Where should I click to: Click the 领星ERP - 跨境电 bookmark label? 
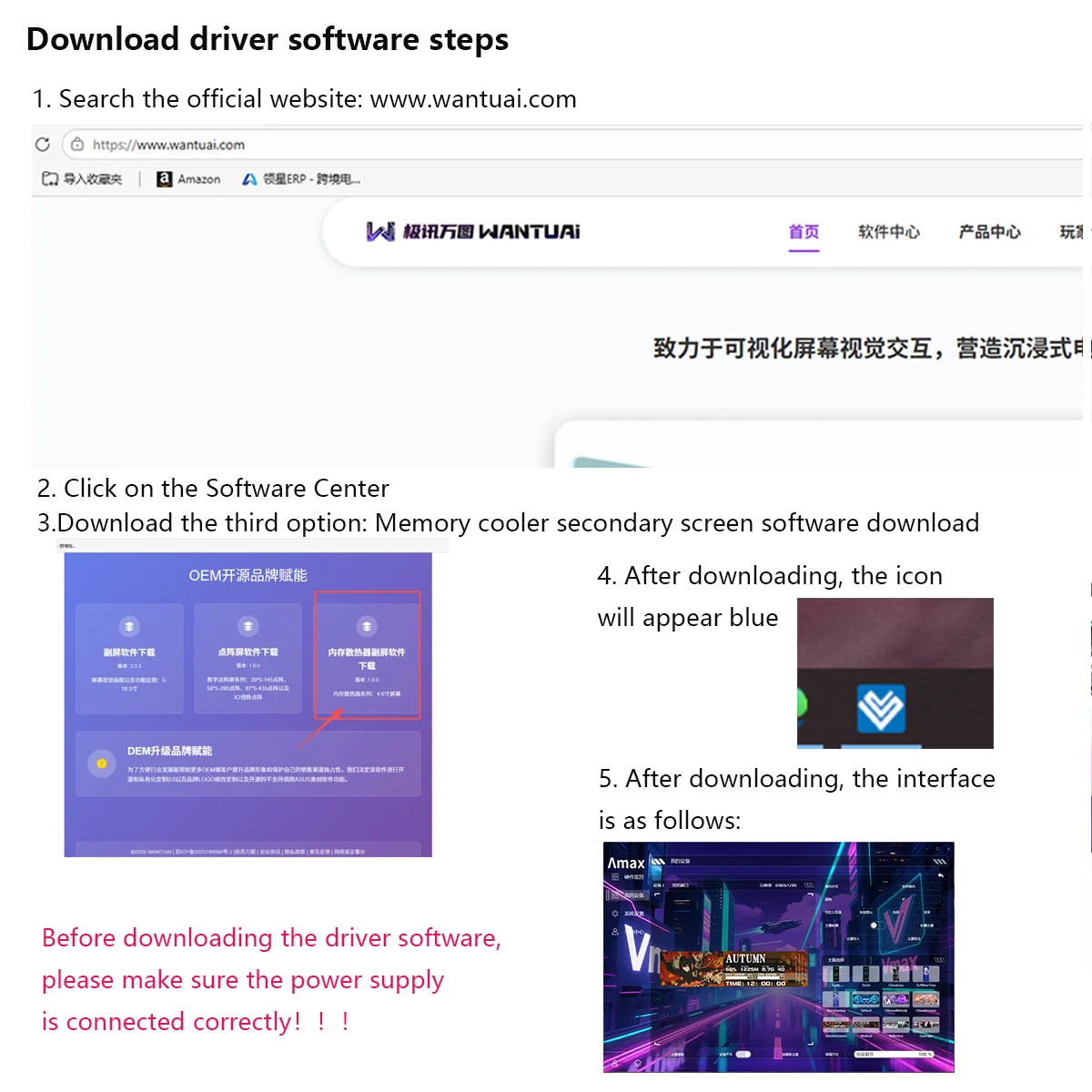point(312,179)
